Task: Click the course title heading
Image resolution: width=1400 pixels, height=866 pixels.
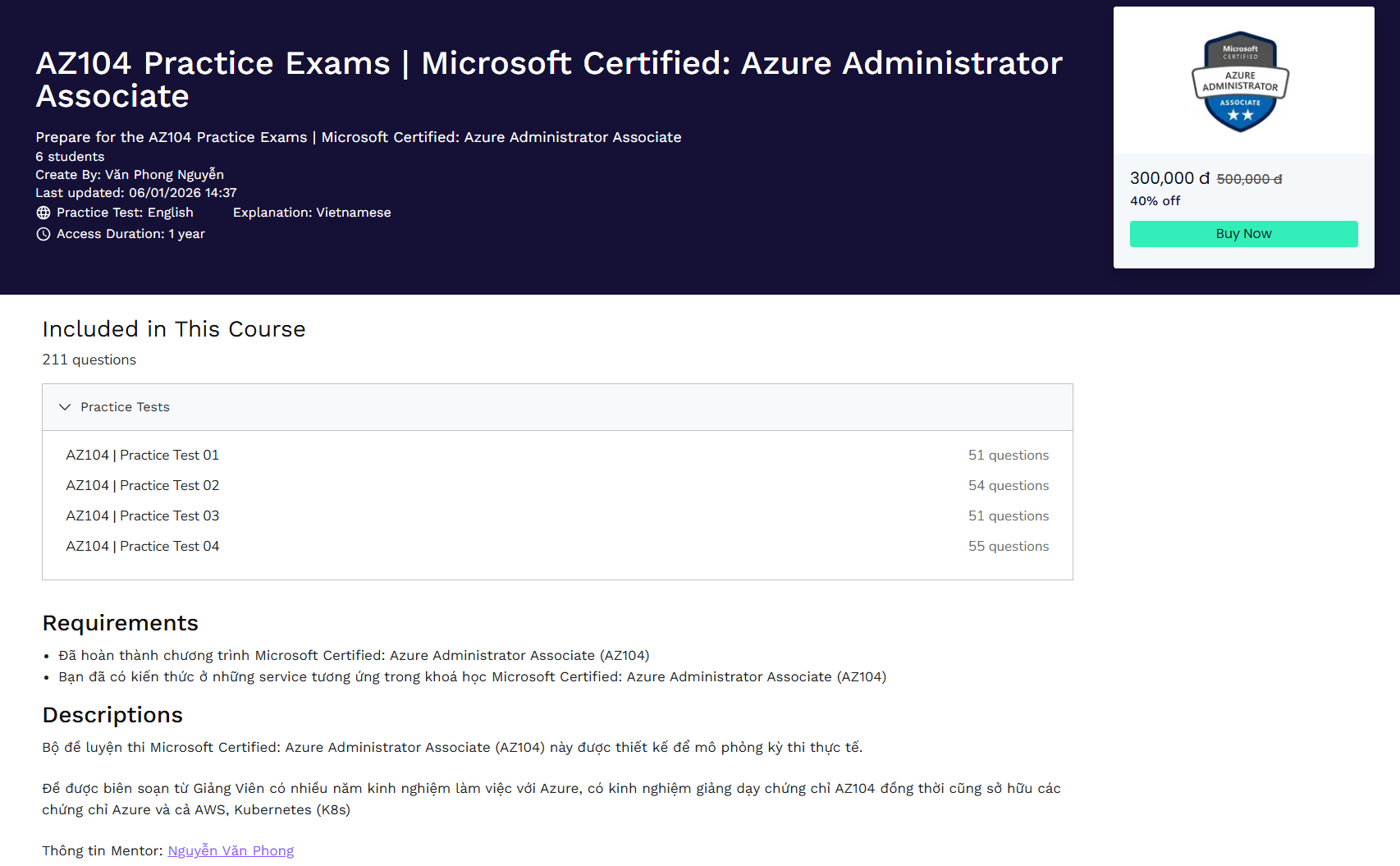Action: click(x=548, y=80)
